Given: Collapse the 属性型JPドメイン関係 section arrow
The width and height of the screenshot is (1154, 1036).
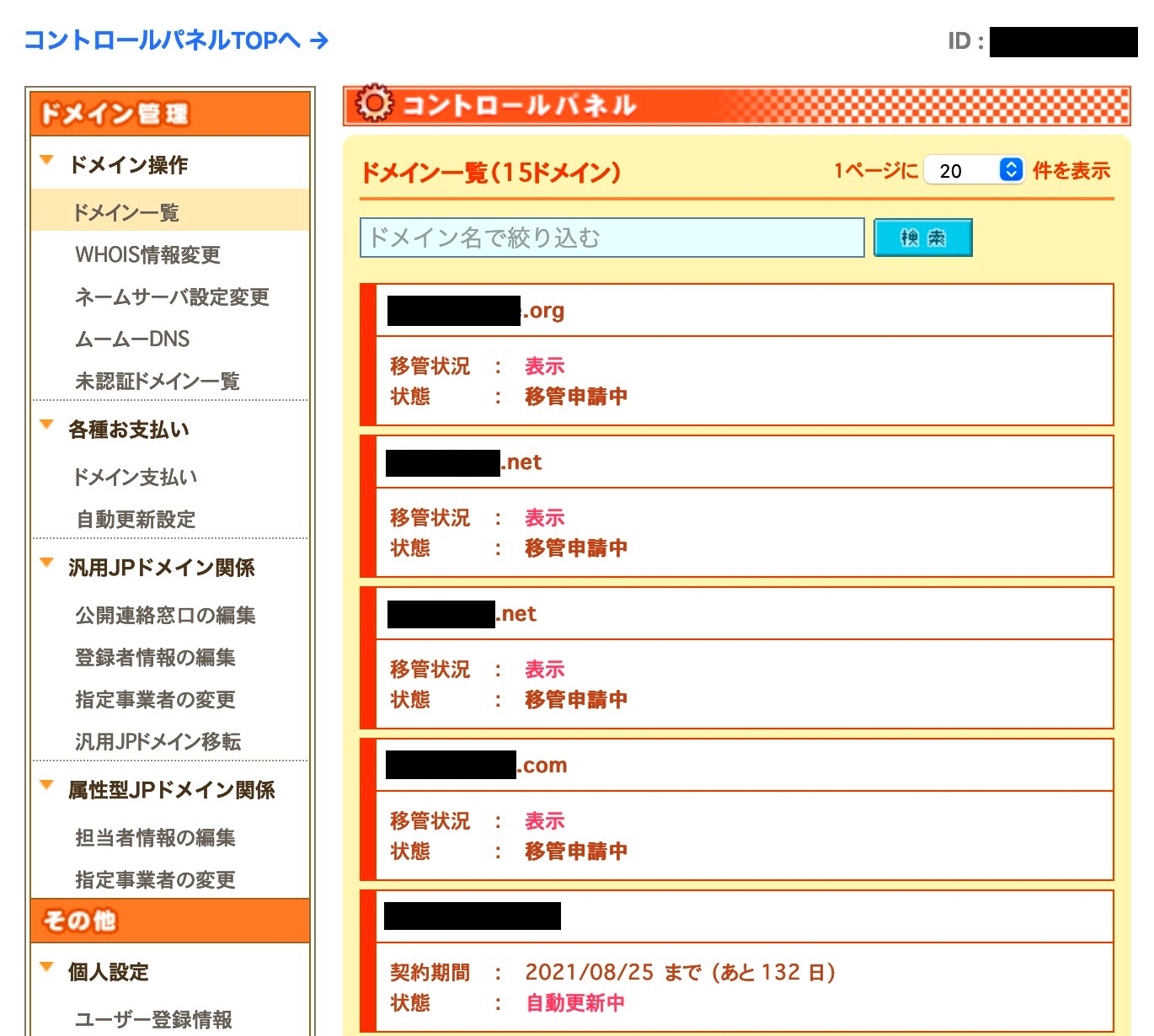Looking at the screenshot, I should (x=47, y=786).
